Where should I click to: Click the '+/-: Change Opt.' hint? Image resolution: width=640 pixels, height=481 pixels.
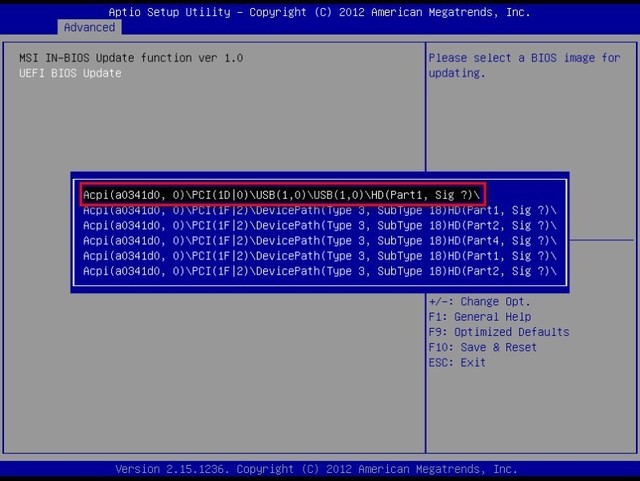click(479, 302)
